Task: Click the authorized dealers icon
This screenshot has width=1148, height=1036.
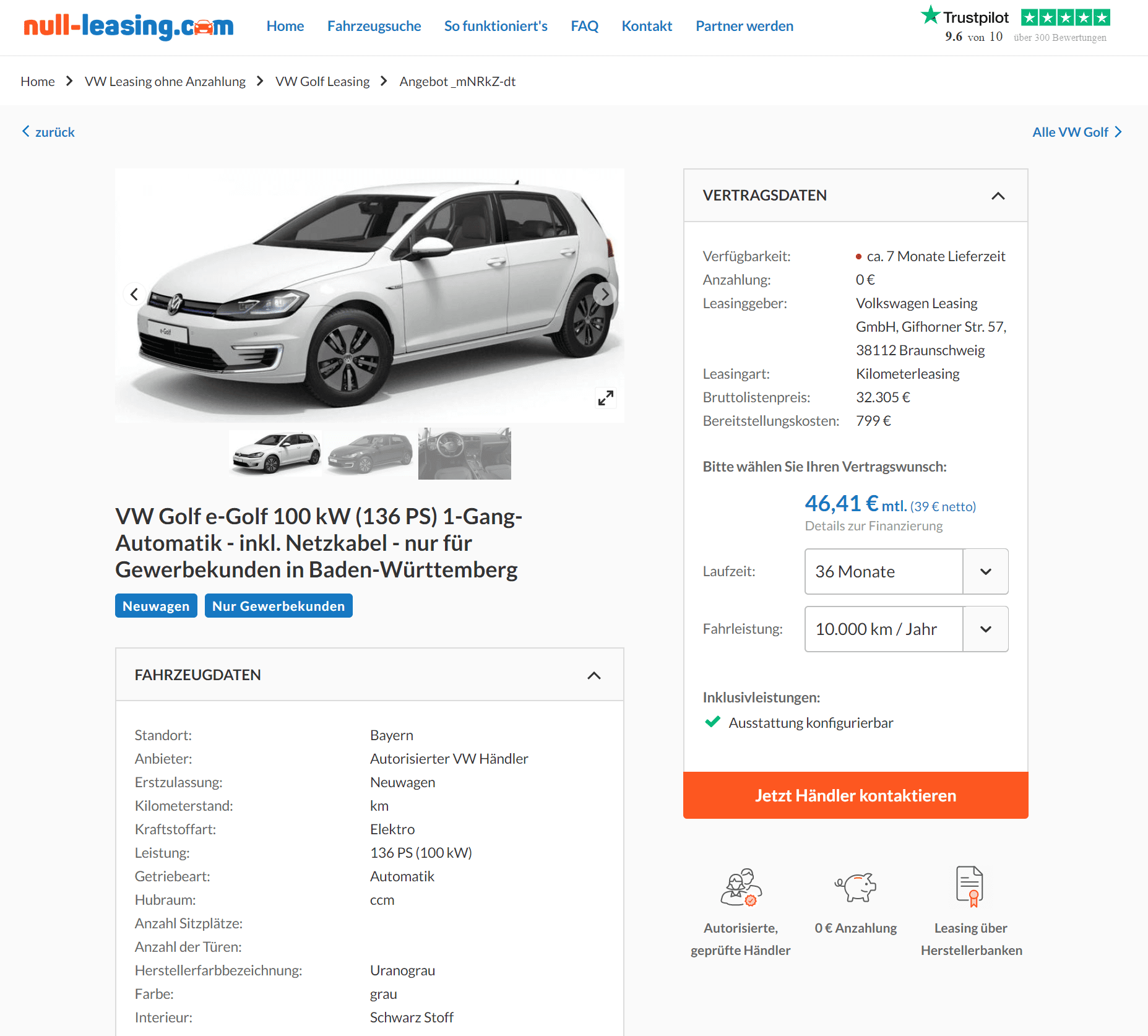Action: pyautogui.click(x=741, y=887)
